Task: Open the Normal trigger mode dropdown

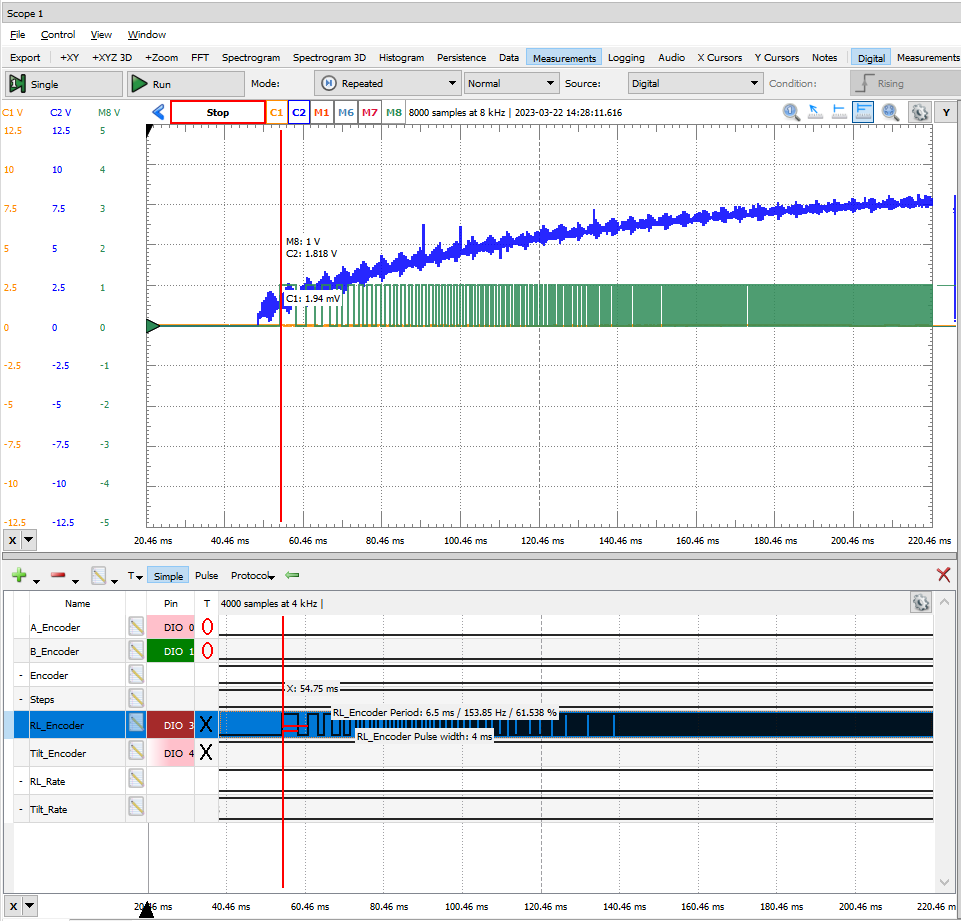Action: point(511,83)
